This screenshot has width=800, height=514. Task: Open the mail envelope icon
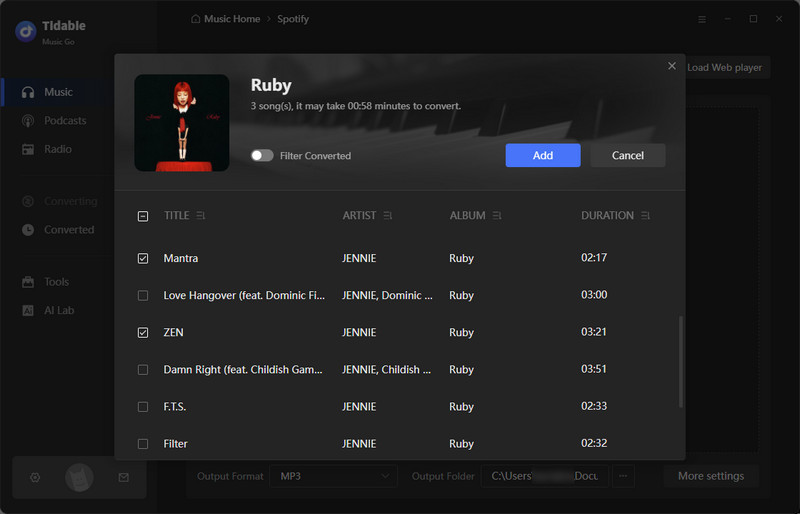(x=123, y=477)
